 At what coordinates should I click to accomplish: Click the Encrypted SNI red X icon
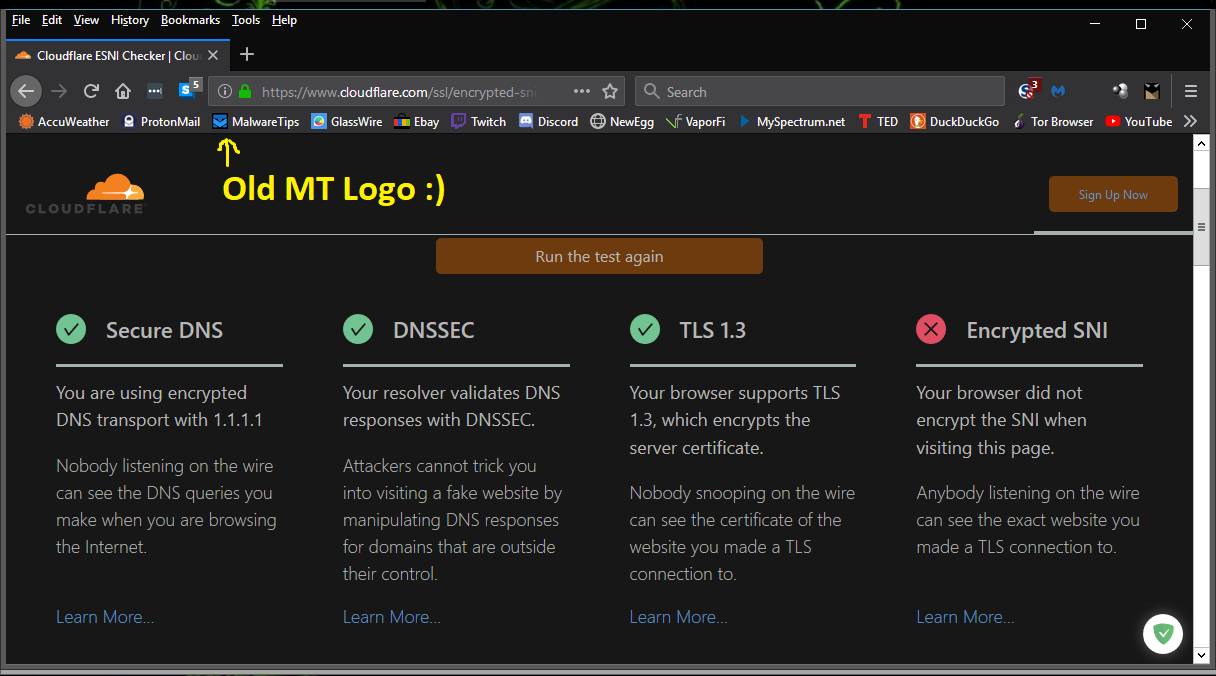(931, 329)
